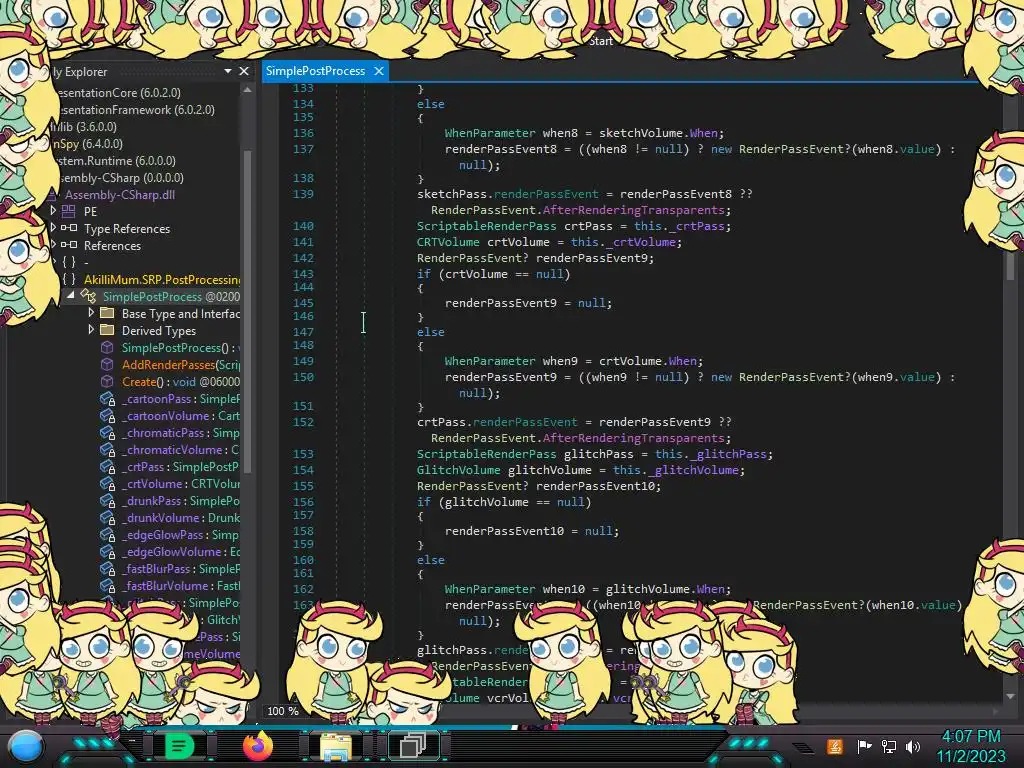Click the _cartoonVolume field icon

[107, 415]
